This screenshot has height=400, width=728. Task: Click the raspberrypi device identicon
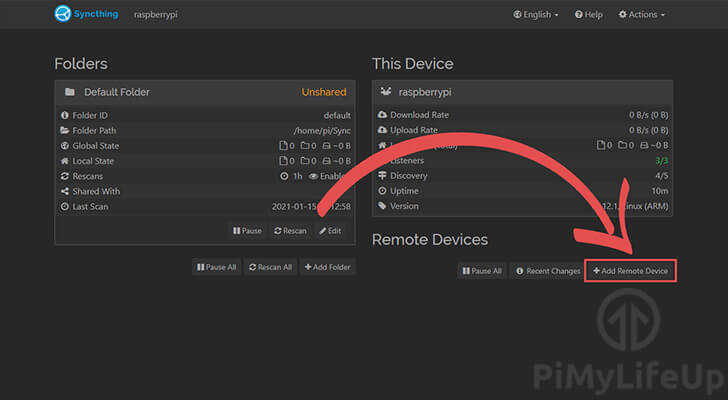click(386, 91)
